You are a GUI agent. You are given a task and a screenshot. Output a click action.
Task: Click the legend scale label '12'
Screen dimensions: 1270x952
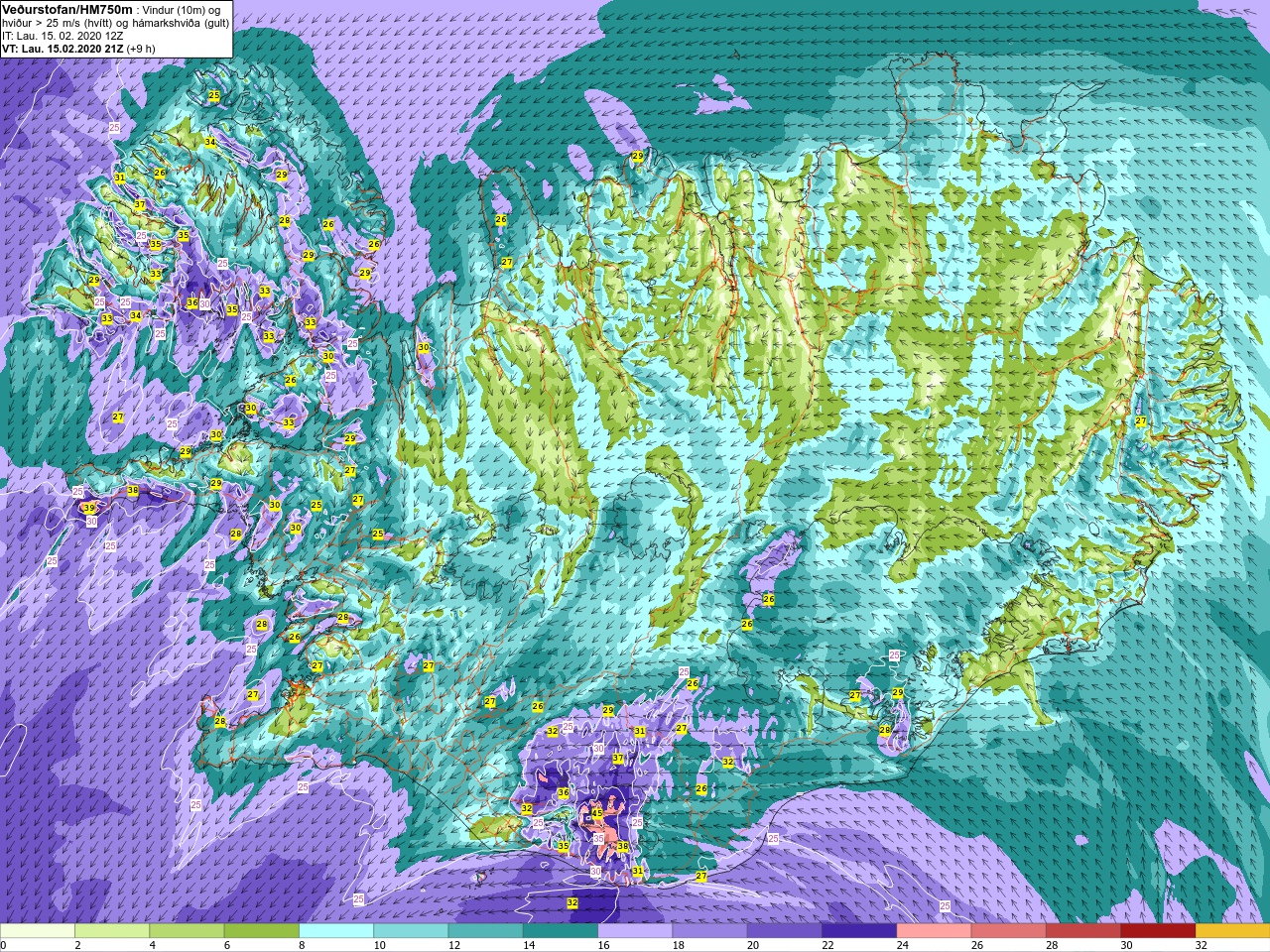click(454, 945)
